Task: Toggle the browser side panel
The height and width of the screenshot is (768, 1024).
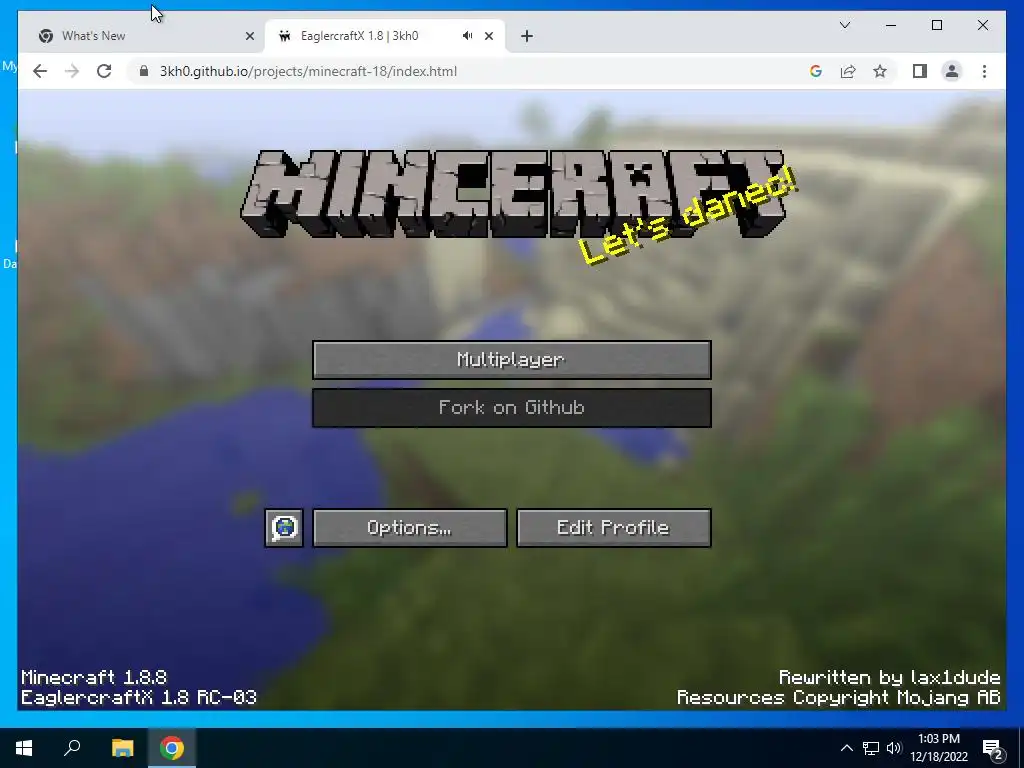Action: click(x=920, y=71)
